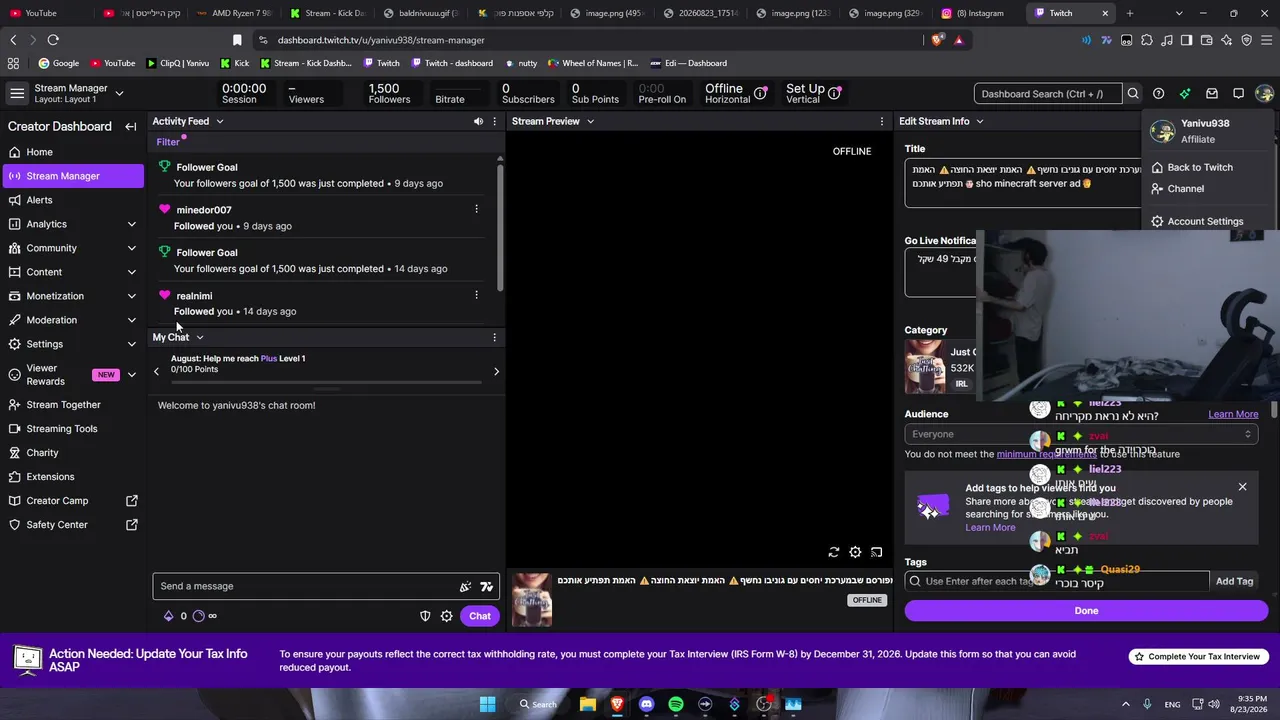This screenshot has height=720, width=1280.
Task: Click the purple Chat send button
Action: tap(480, 616)
